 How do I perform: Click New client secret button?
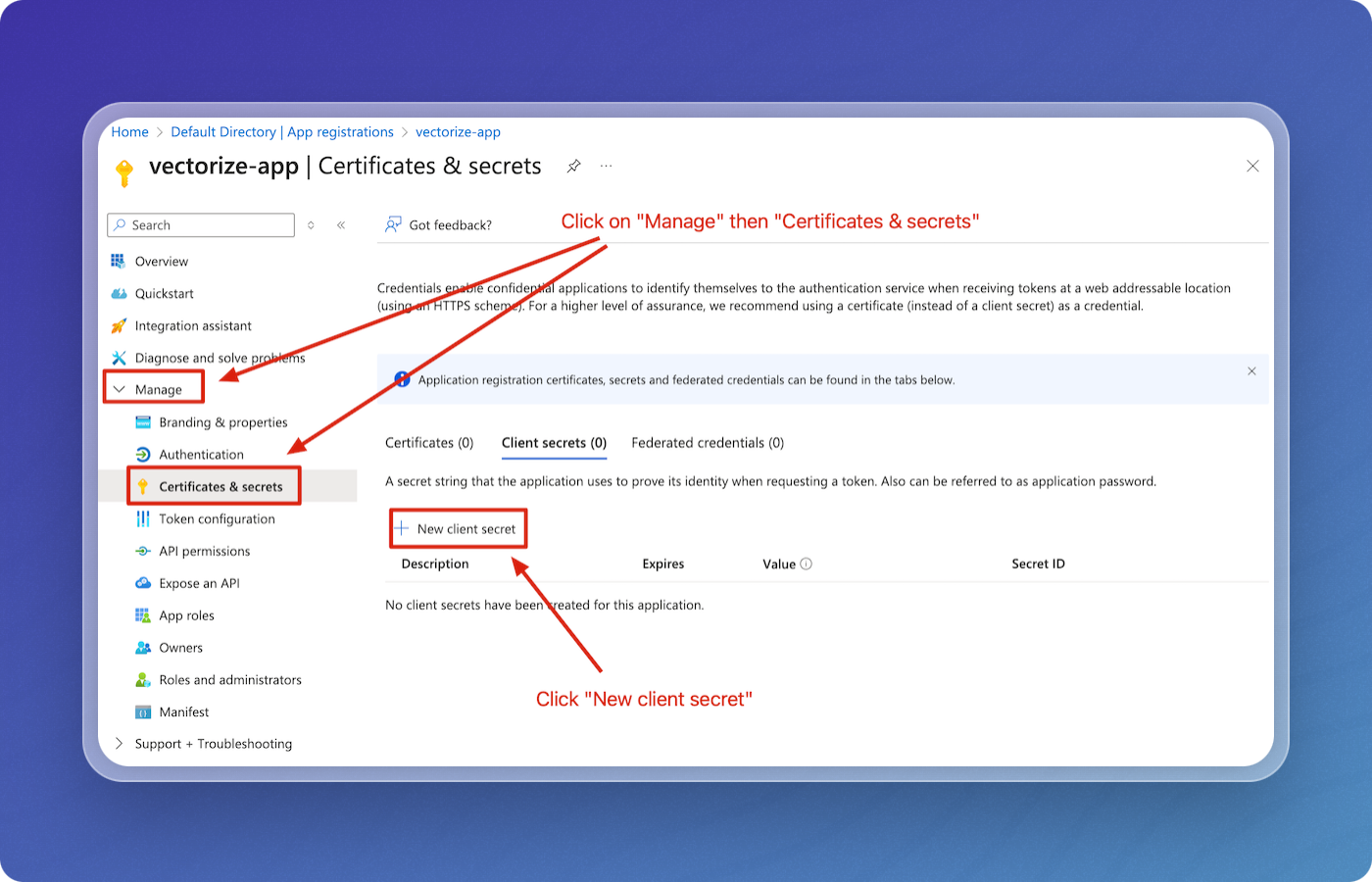coord(457,529)
